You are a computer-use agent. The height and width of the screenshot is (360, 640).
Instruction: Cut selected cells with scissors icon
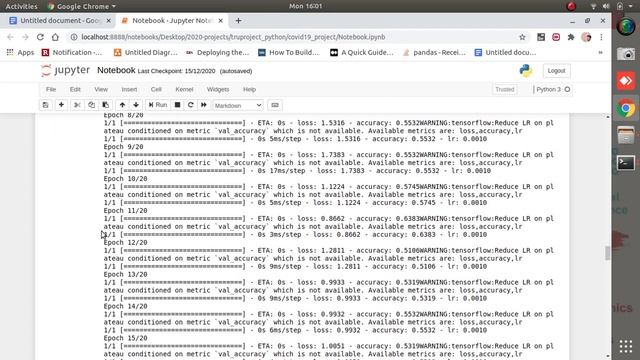pos(77,105)
